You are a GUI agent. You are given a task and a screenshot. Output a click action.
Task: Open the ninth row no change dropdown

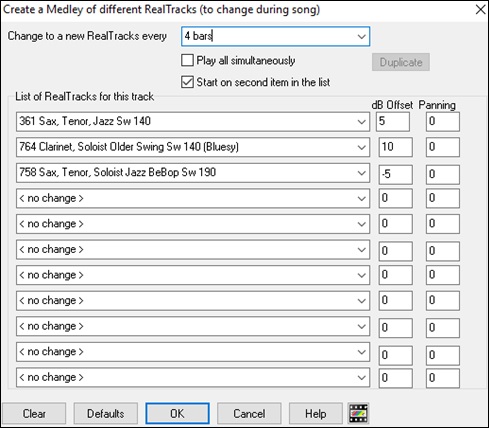click(193, 326)
